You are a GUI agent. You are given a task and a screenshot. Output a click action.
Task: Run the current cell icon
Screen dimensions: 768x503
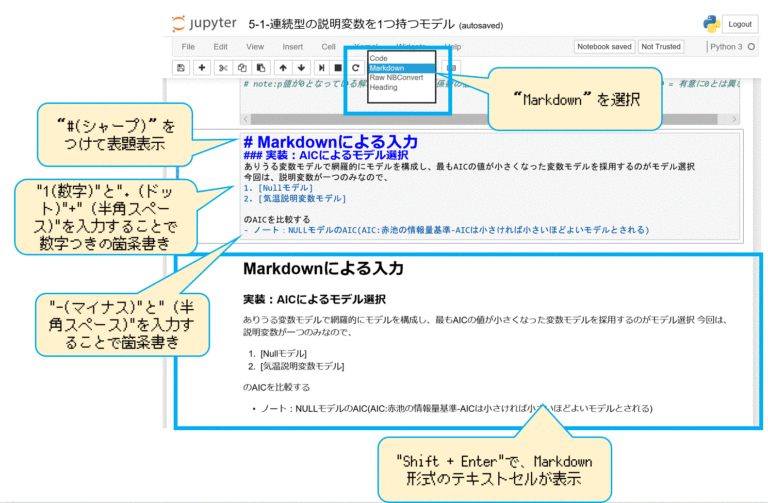pyautogui.click(x=322, y=67)
